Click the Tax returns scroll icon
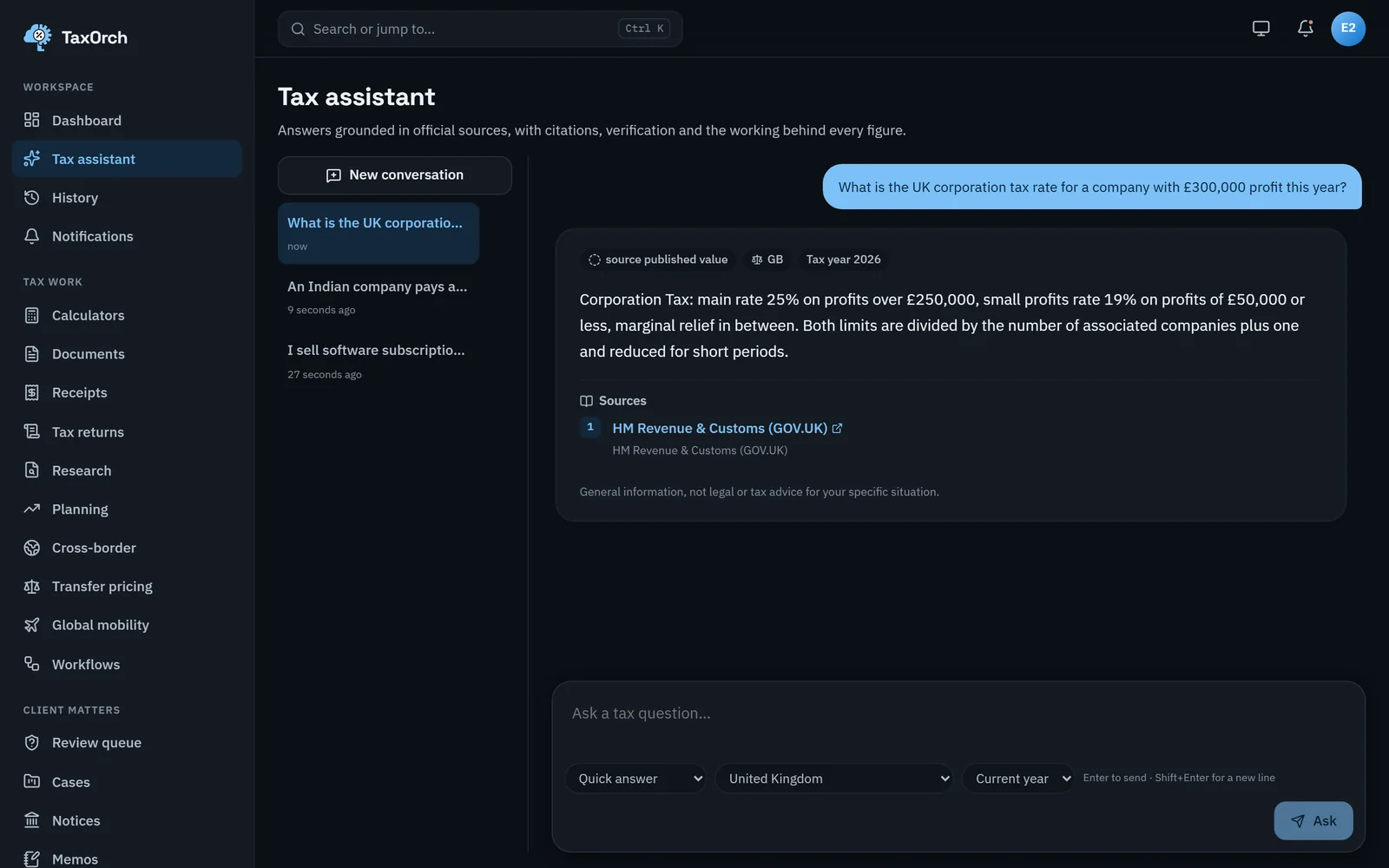Screen dimensions: 1389x868 point(32,431)
